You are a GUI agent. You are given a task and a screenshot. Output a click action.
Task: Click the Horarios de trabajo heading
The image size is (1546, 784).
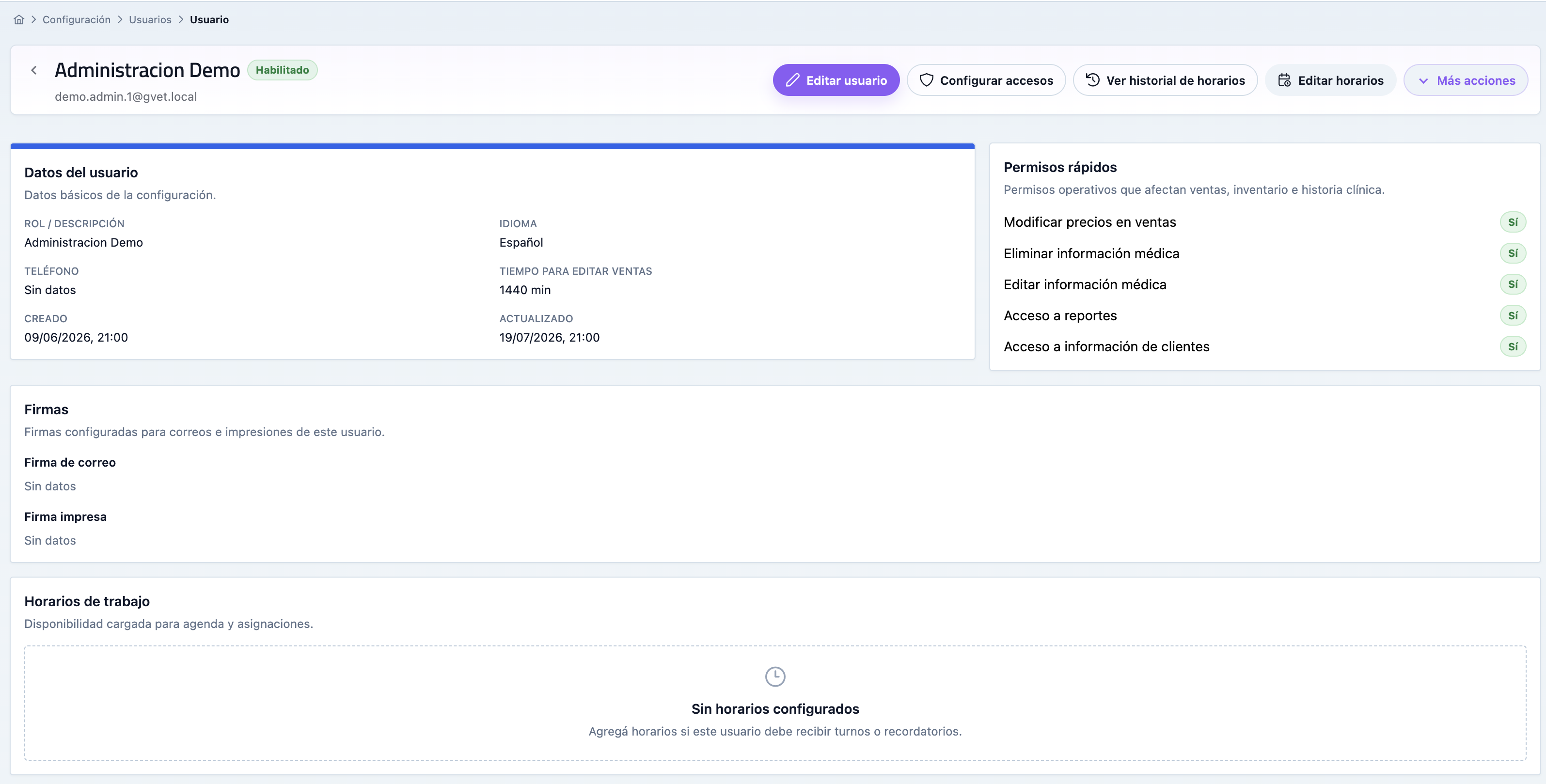click(87, 602)
